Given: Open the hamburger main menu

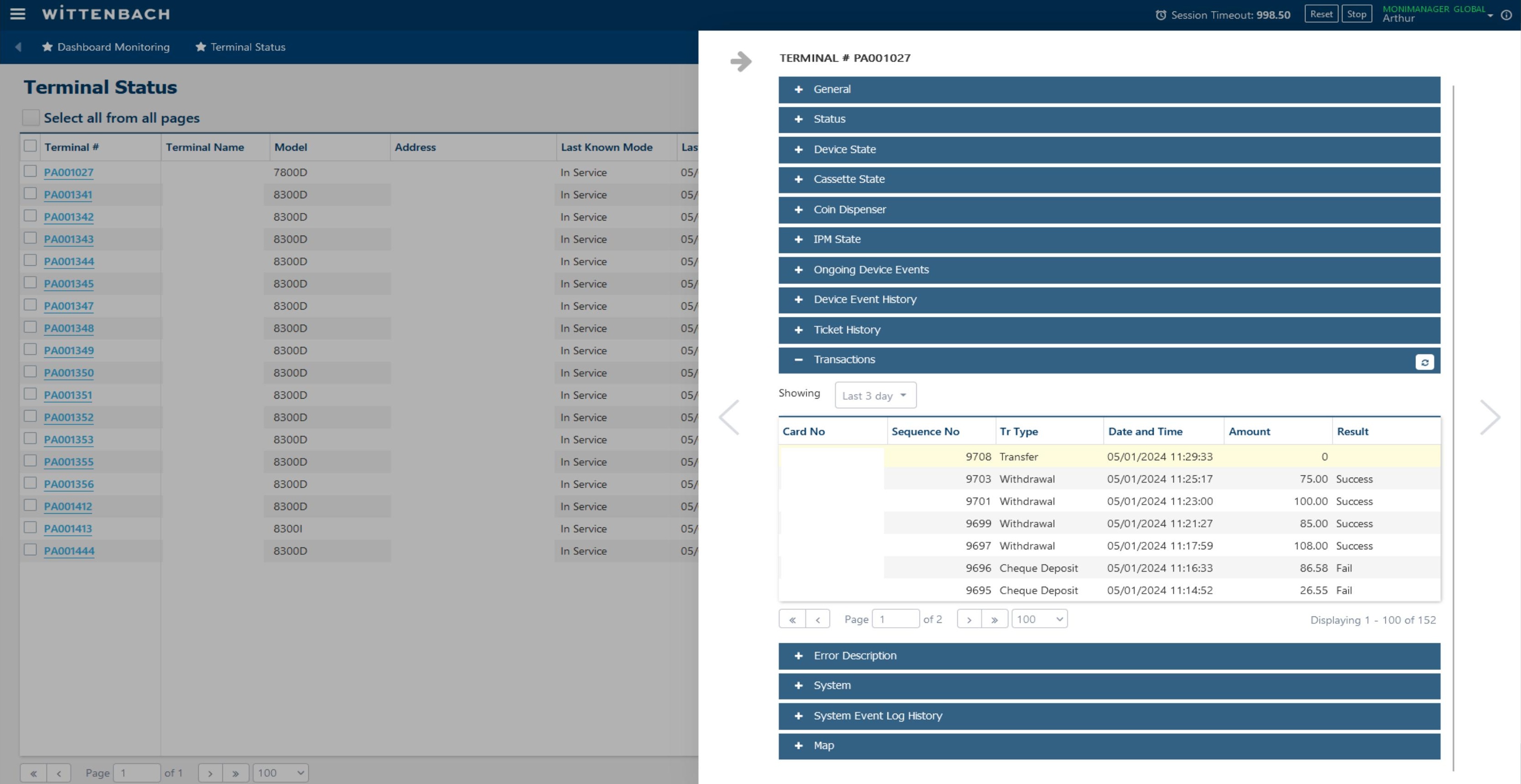Looking at the screenshot, I should coord(18,14).
